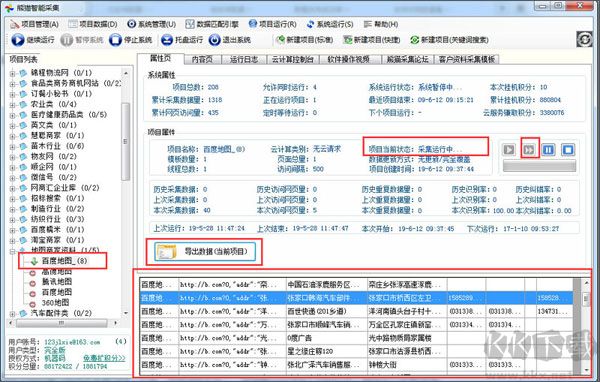
Task: Click the gray project run play button
Action: pos(509,149)
